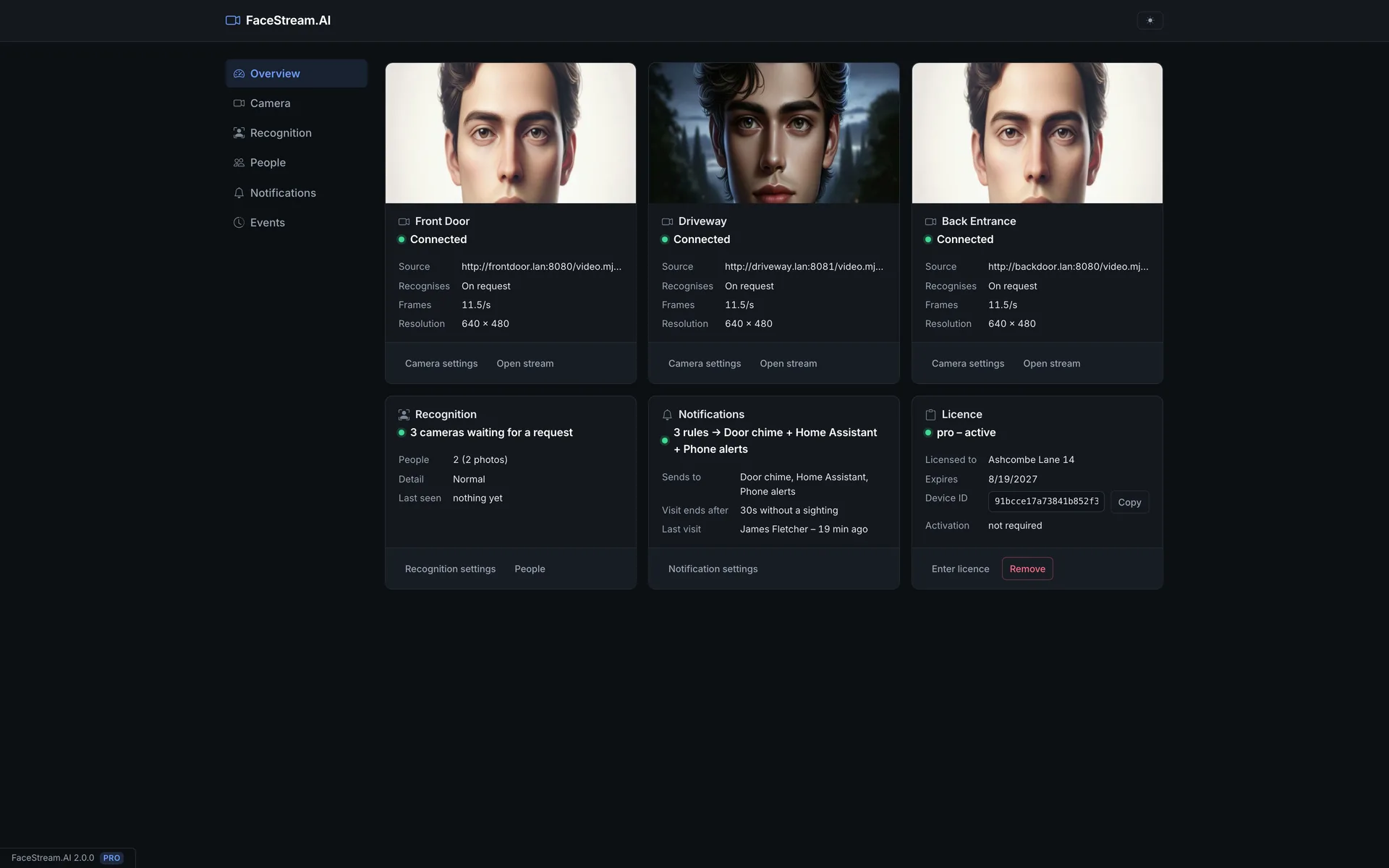The height and width of the screenshot is (868, 1389).
Task: Click green dot beside 3 rules notification status
Action: pyautogui.click(x=665, y=441)
